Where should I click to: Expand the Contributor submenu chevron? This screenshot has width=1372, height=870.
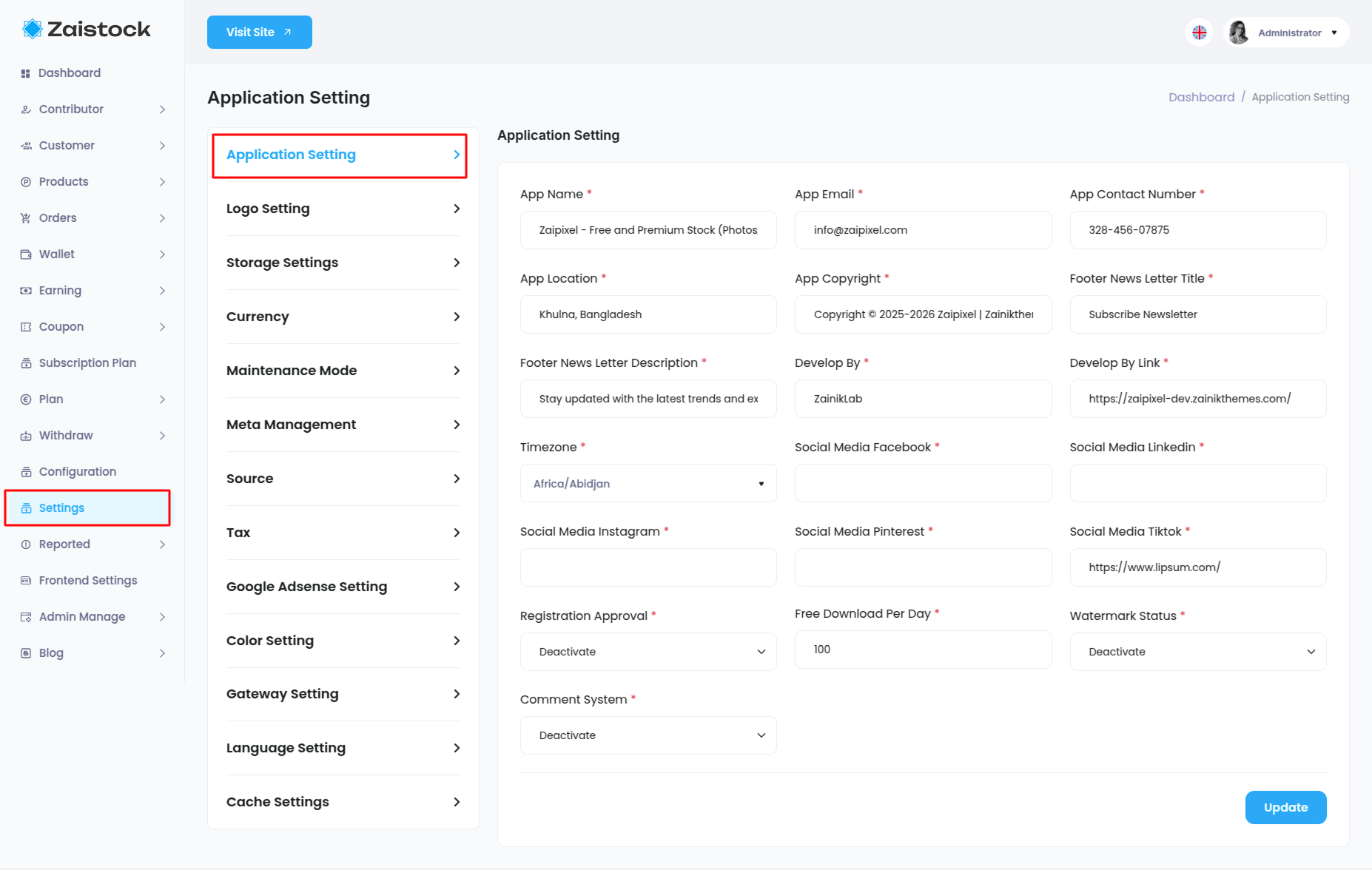[x=162, y=109]
